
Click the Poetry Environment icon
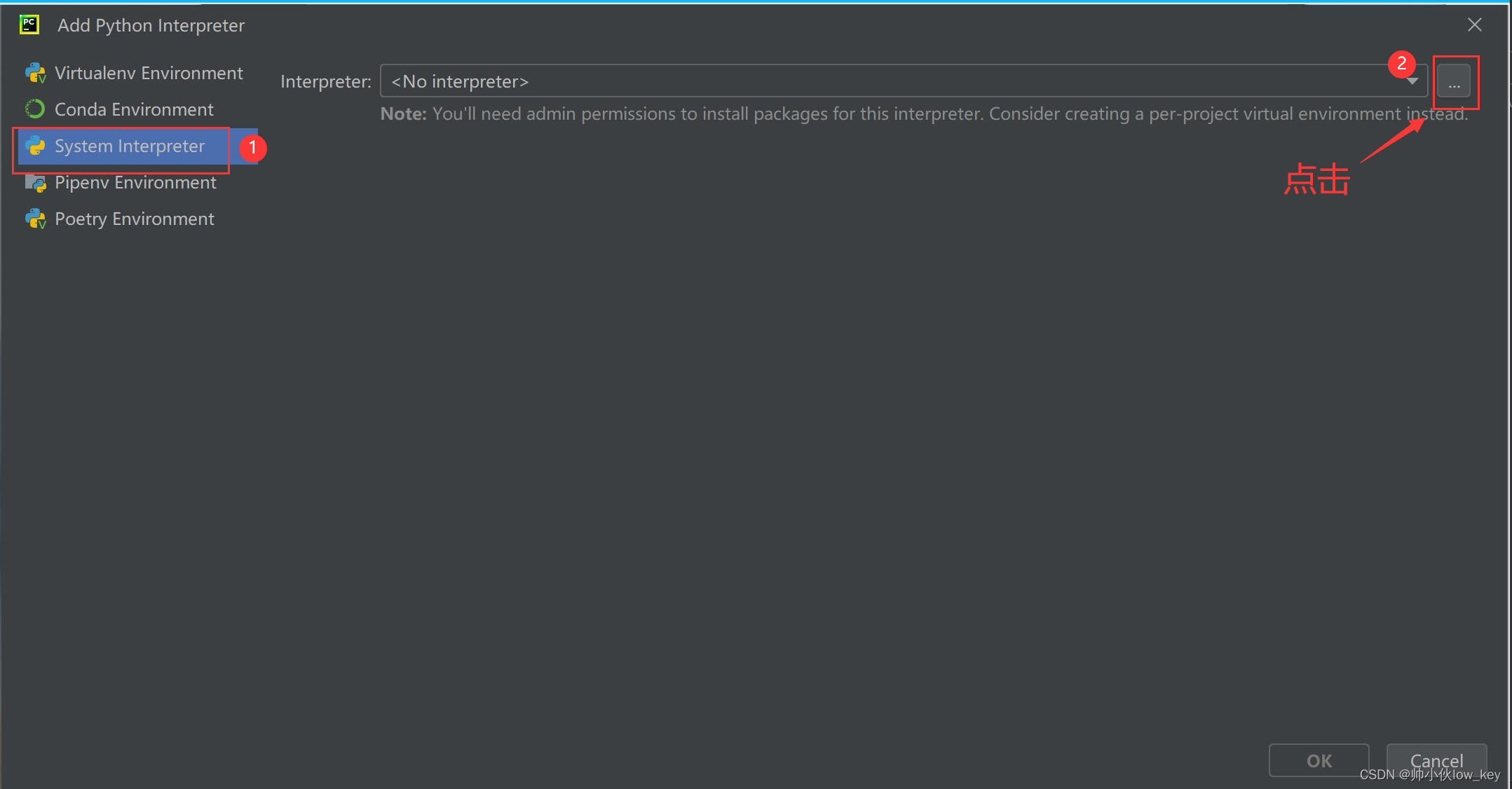36,219
